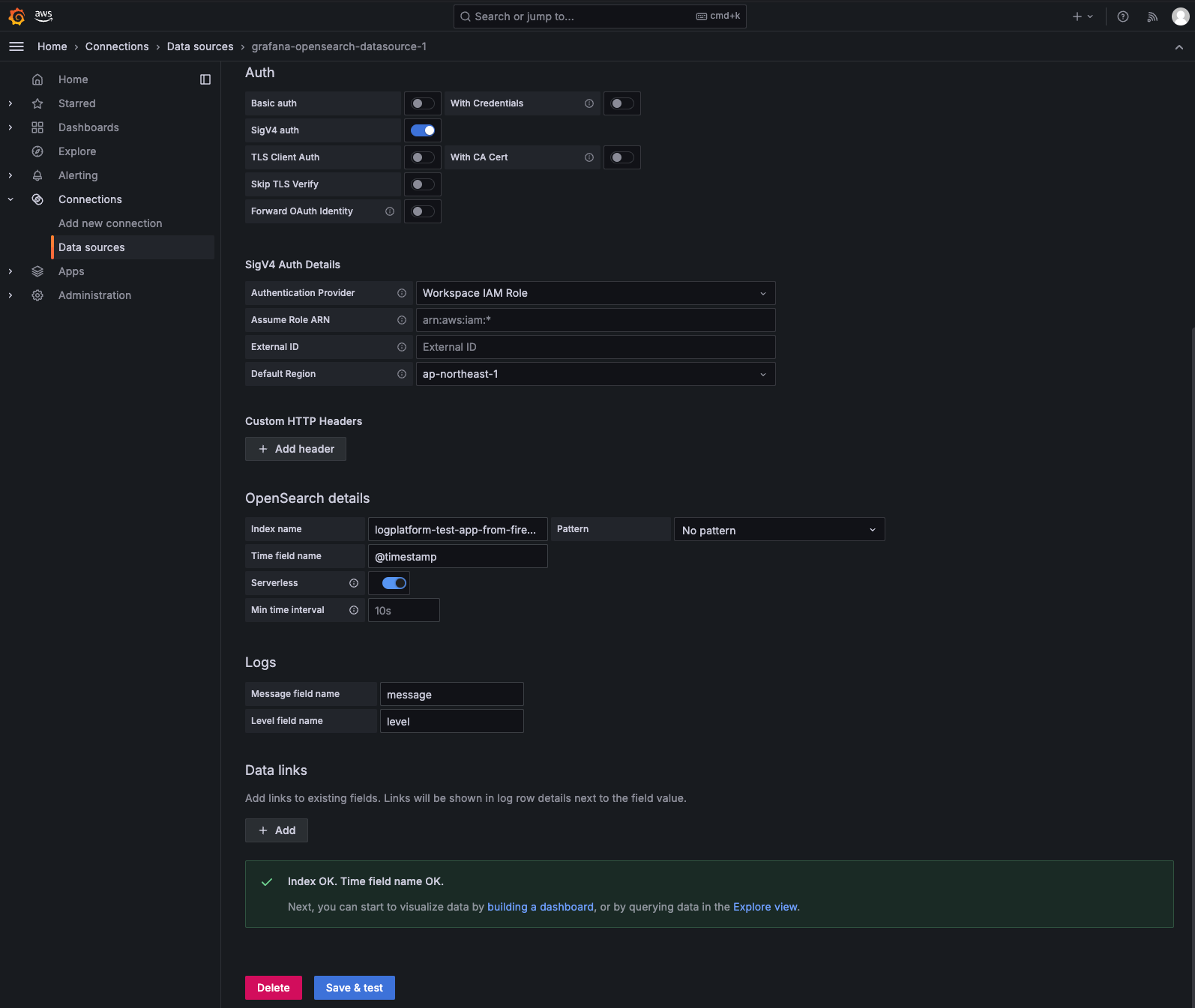Toggle the hamburger navigation menu
Image resolution: width=1195 pixels, height=1008 pixels.
(16, 46)
